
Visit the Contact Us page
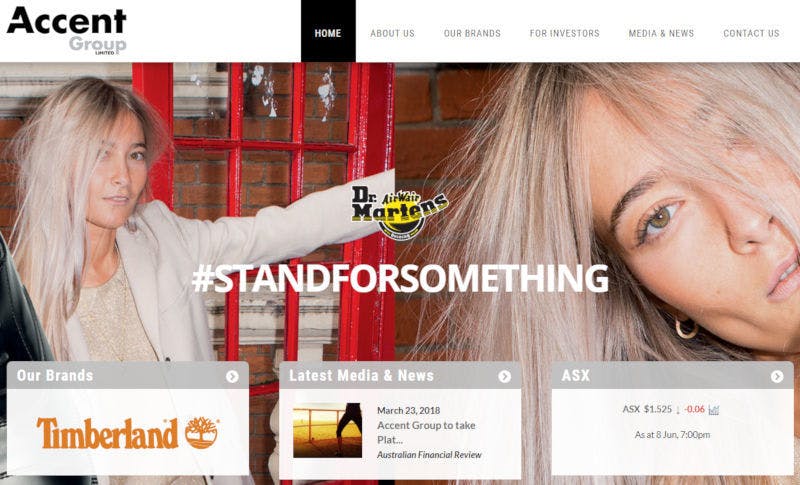click(x=752, y=33)
